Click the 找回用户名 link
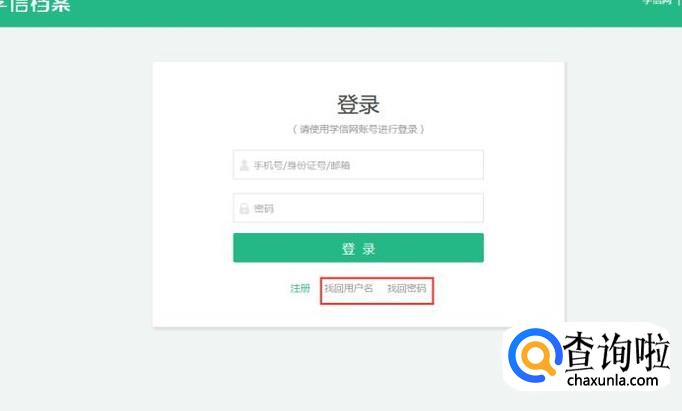Viewport: 682px width, 411px height. (x=348, y=288)
